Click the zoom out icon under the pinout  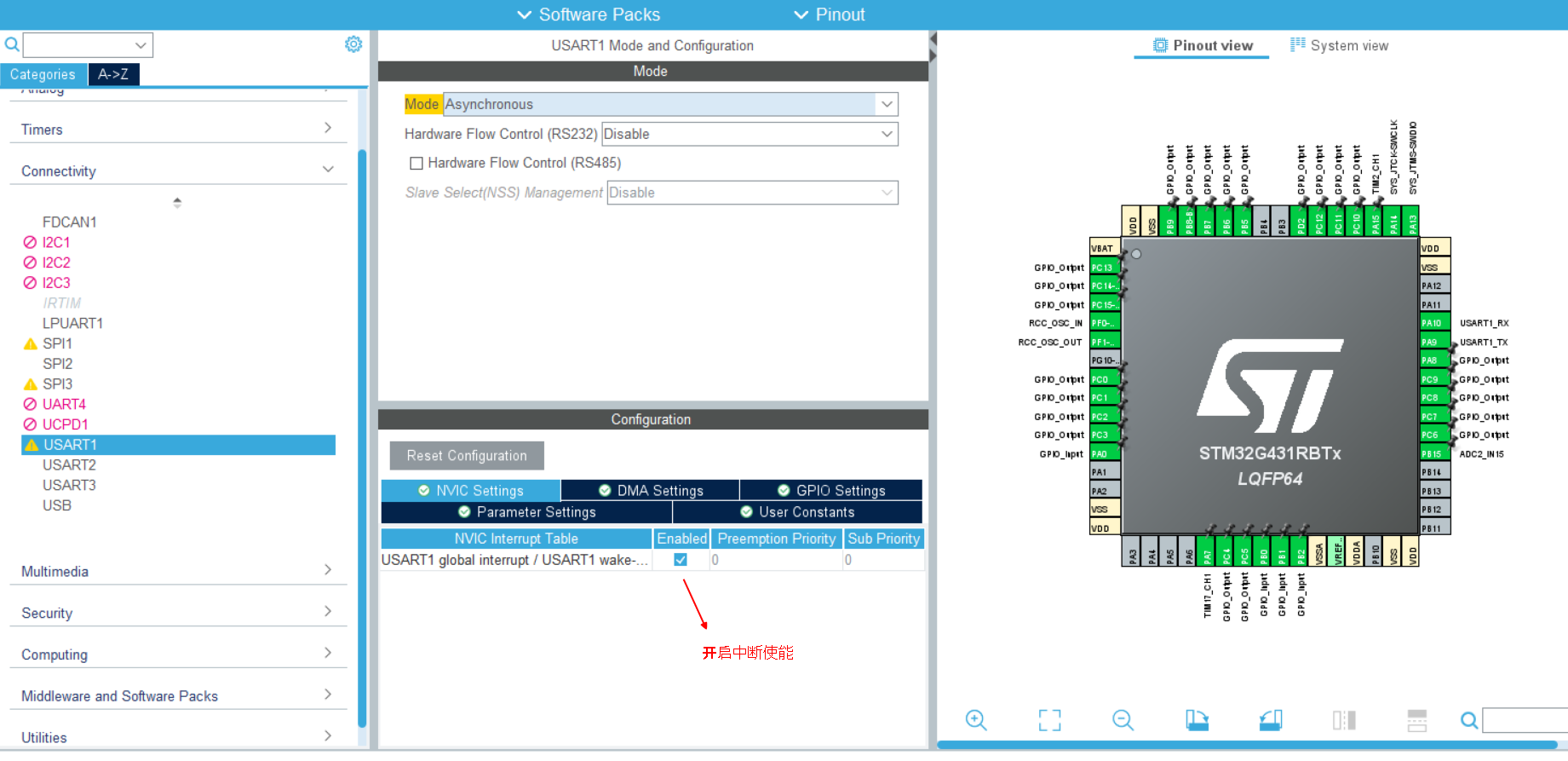(1123, 720)
